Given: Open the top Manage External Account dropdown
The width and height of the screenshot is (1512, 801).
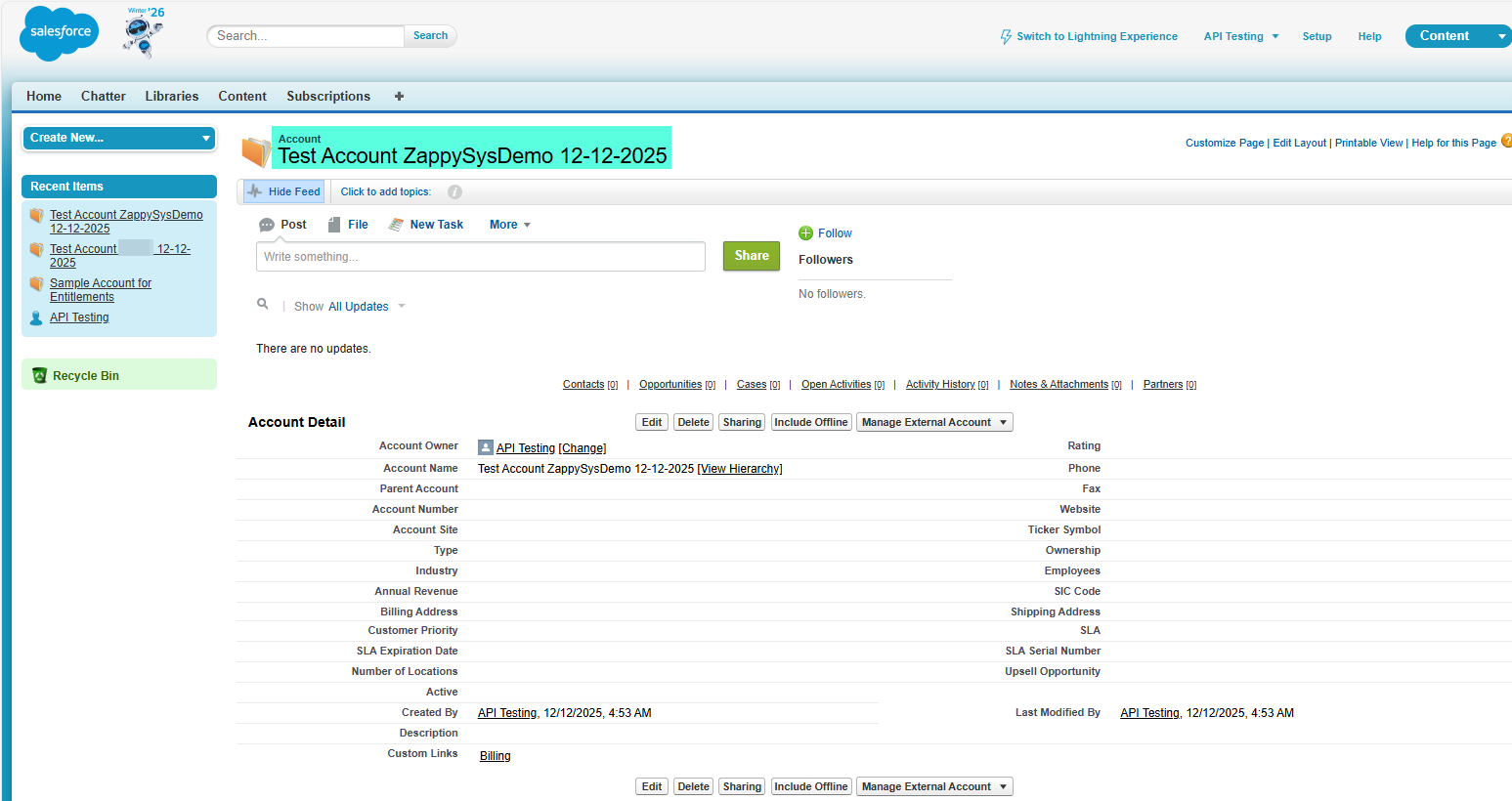Looking at the screenshot, I should (x=933, y=423).
